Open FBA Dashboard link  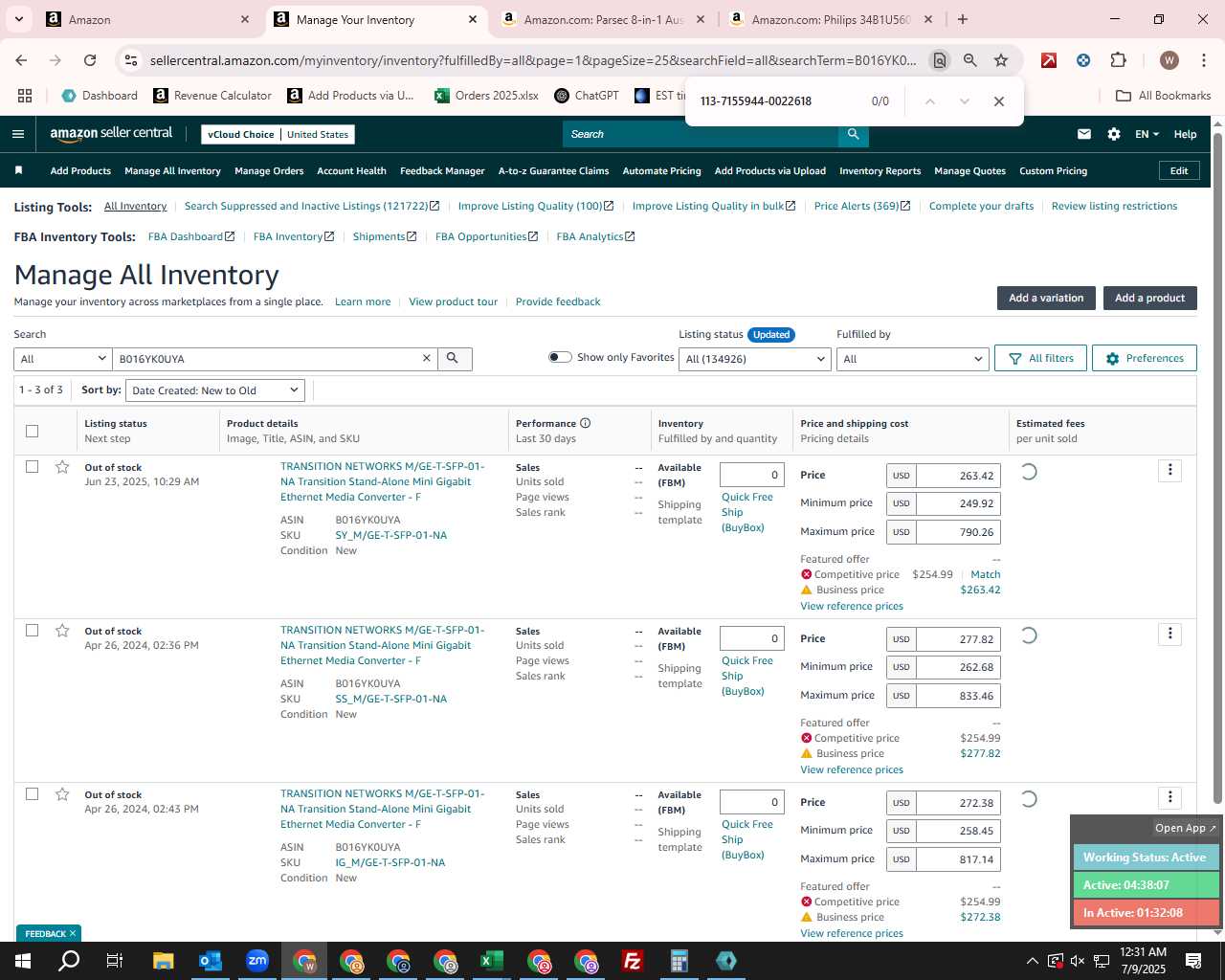point(191,236)
